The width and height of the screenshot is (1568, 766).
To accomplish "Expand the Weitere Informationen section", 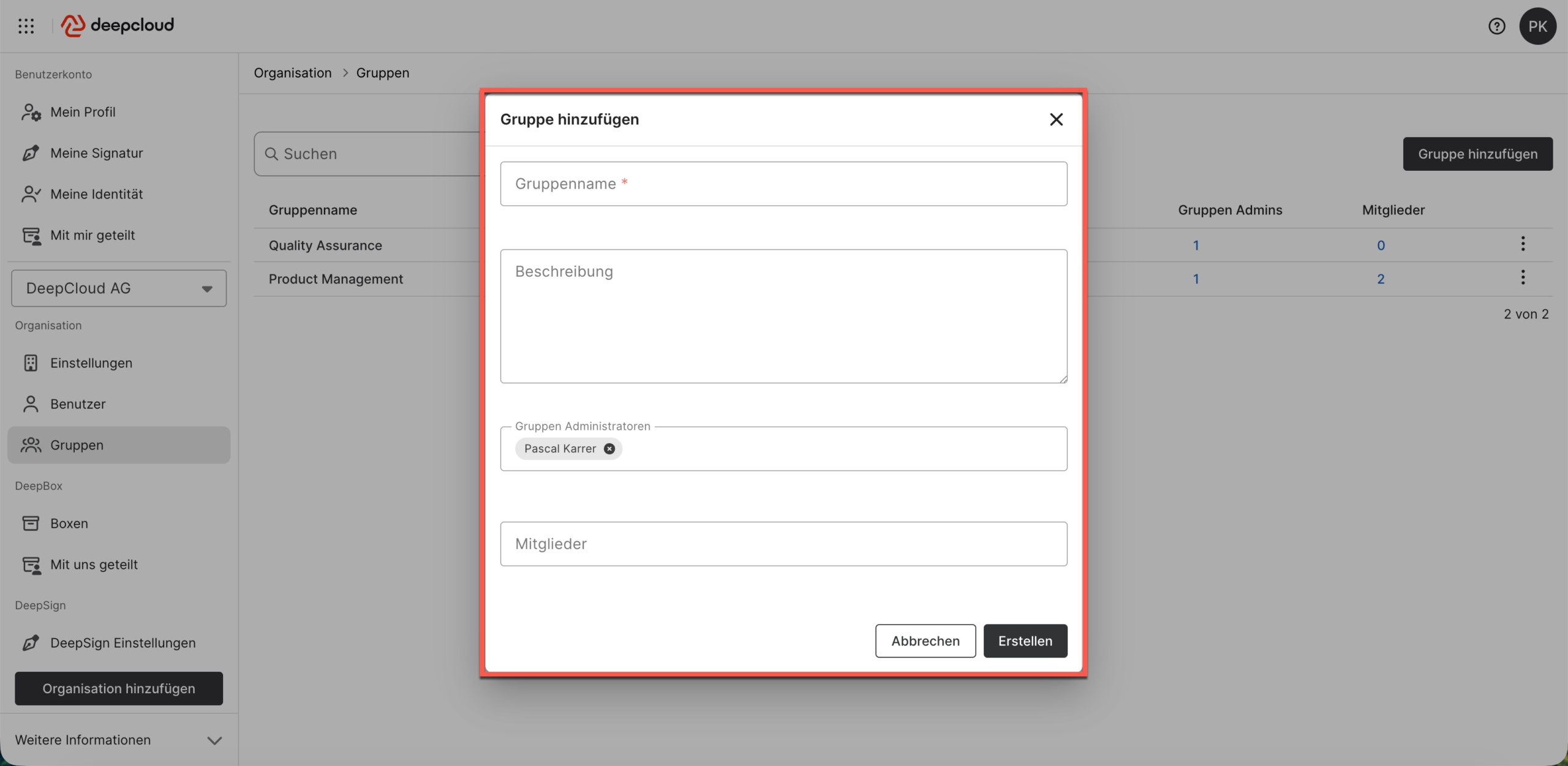I will 119,740.
